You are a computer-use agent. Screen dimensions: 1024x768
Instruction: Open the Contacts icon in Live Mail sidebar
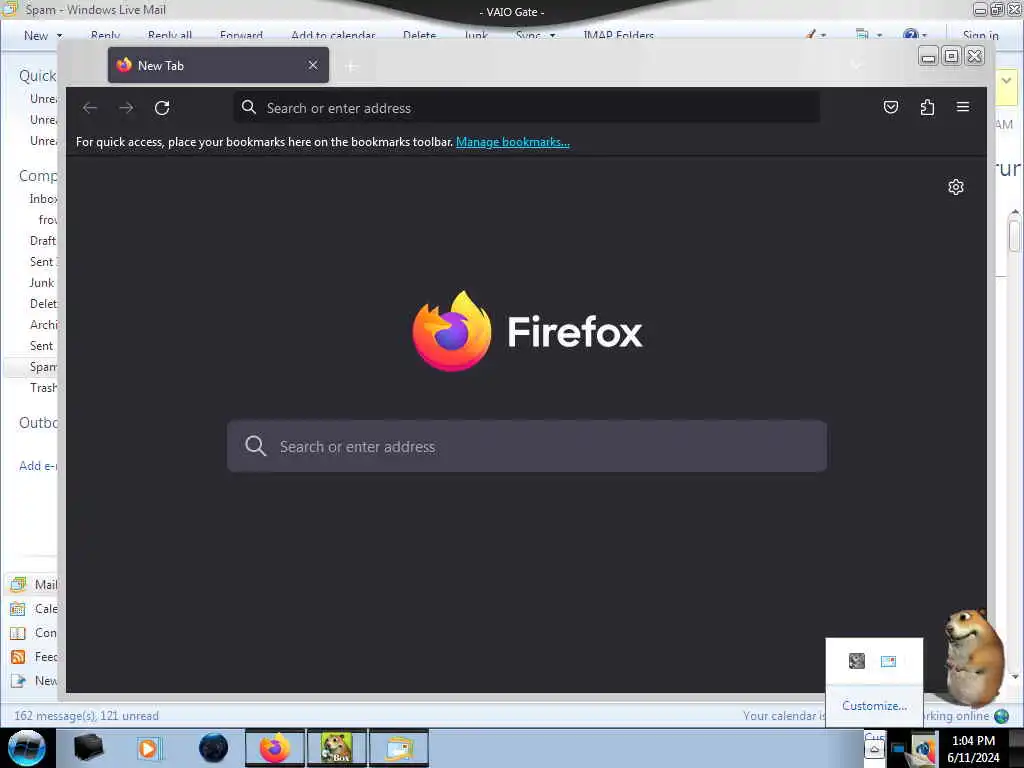click(x=18, y=633)
